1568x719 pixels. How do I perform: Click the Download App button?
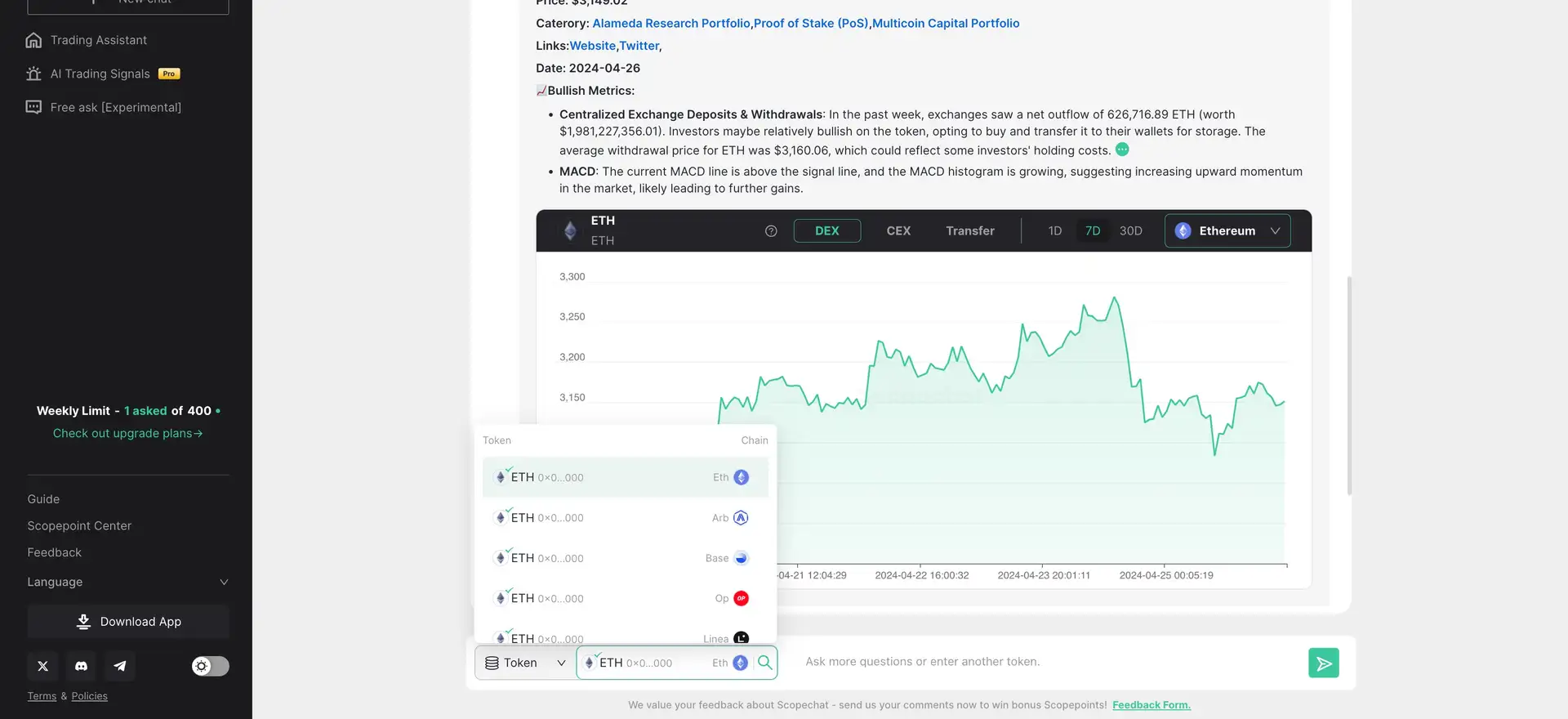(x=128, y=622)
